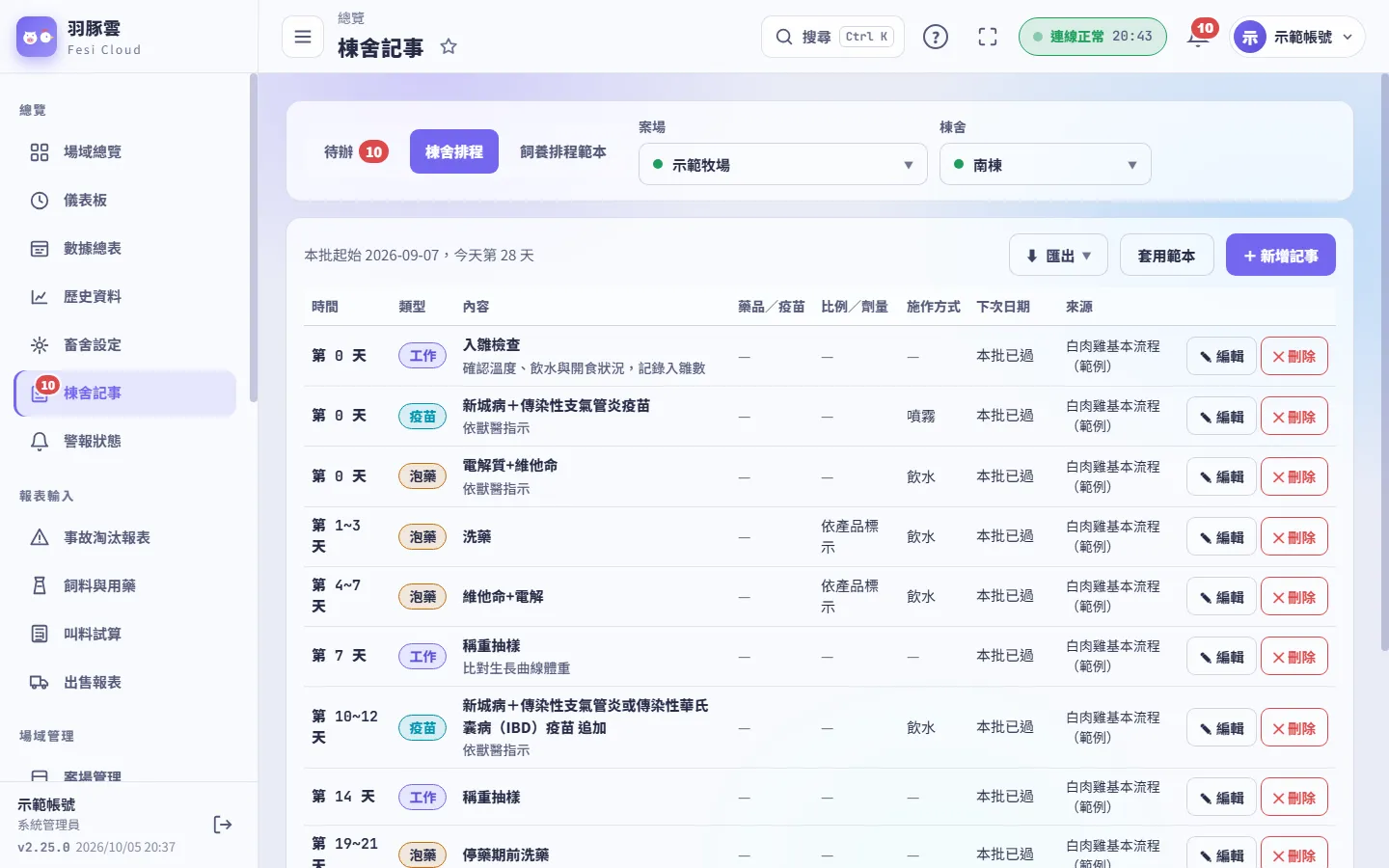Open the help question mark icon
This screenshot has height=868, width=1389.
936,37
